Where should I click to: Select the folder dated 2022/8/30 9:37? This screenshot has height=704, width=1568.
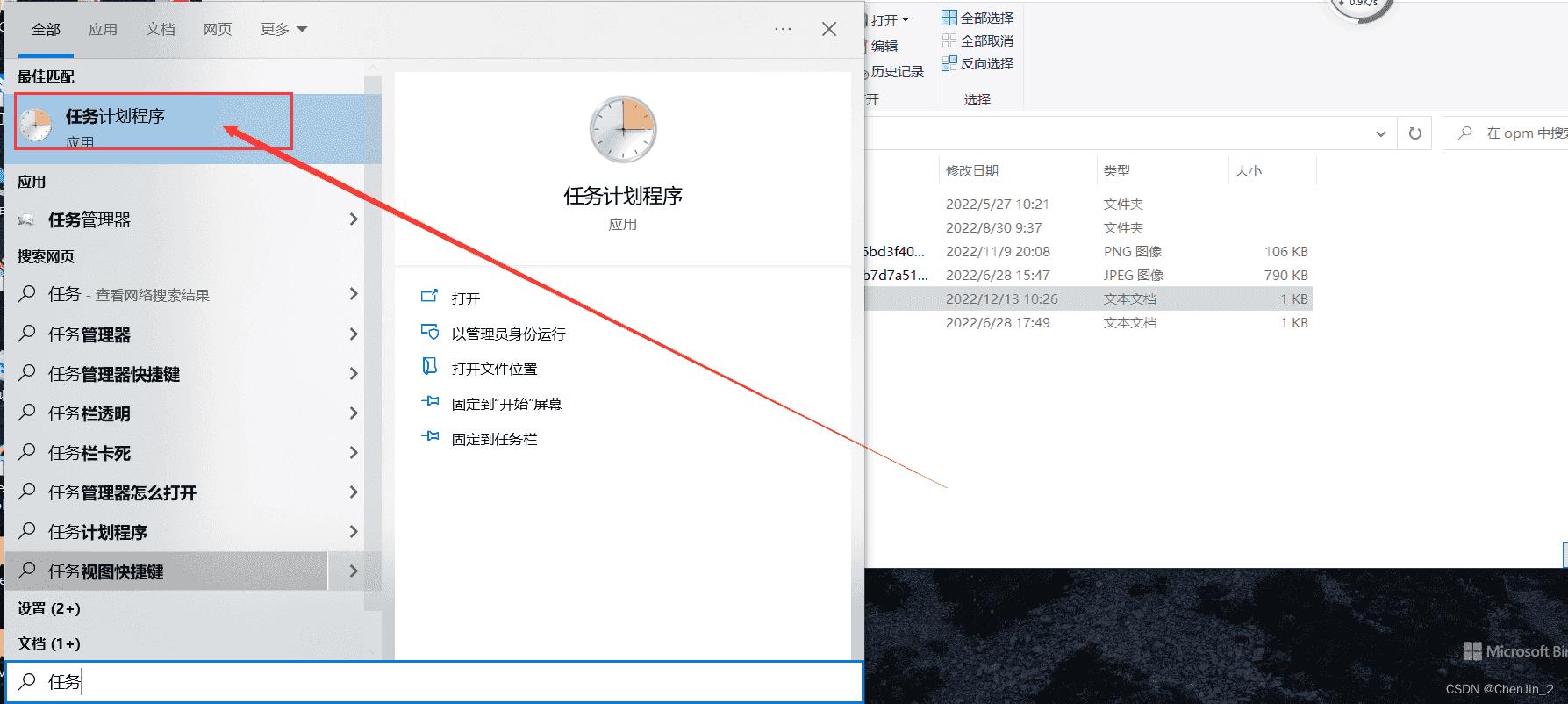[x=1088, y=227]
